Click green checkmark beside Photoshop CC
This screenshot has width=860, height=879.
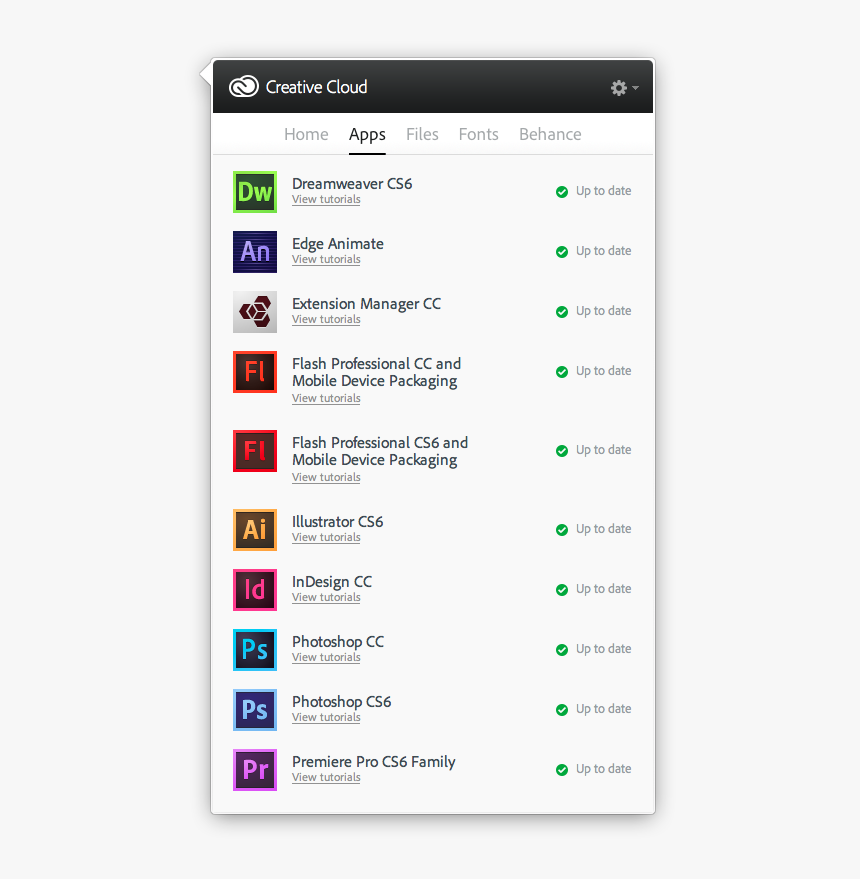click(562, 650)
